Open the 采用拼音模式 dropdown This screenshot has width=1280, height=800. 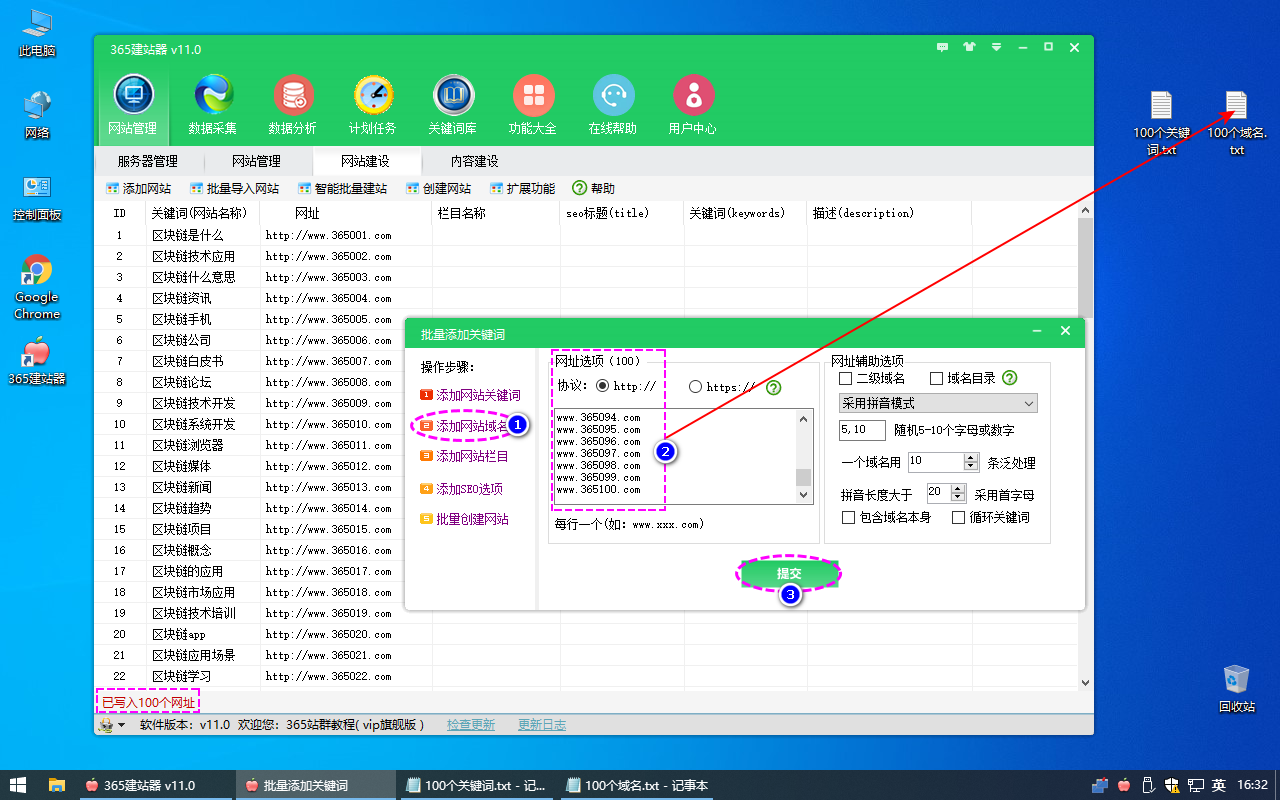pos(938,403)
